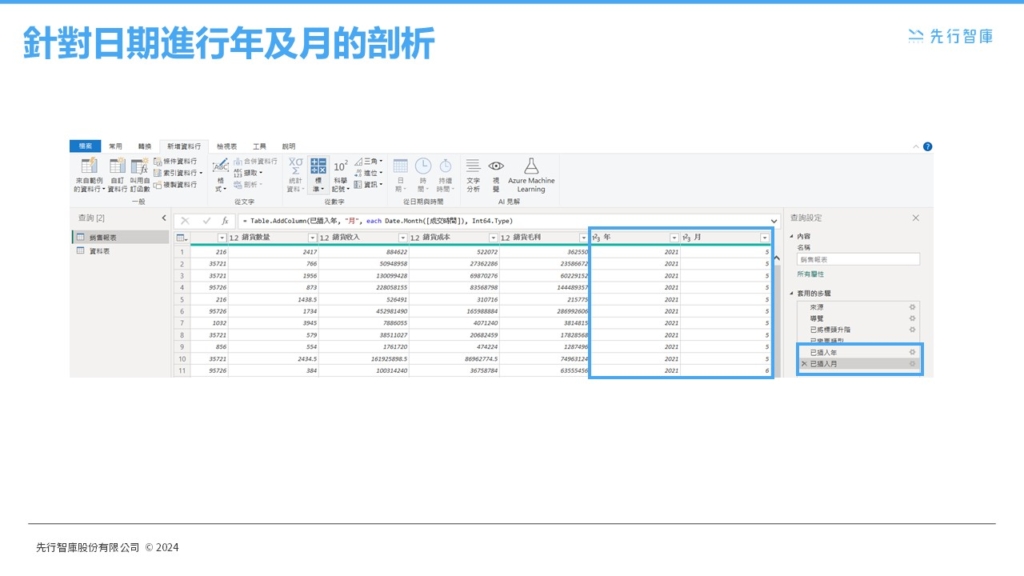1024x576 pixels.
Task: Select the 已插入年 applied step
Action: (826, 352)
